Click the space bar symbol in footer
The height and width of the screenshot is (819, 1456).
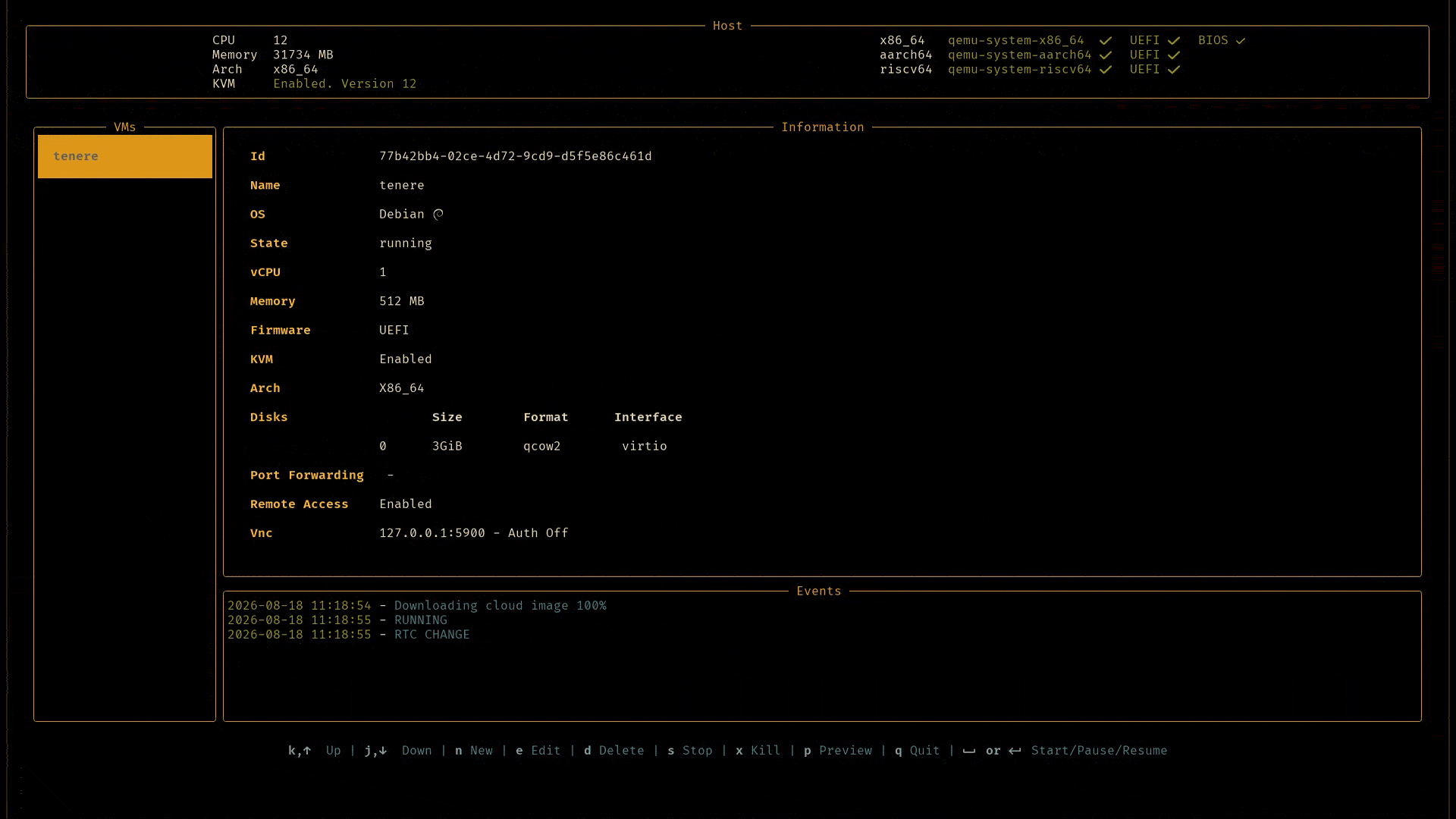pyautogui.click(x=969, y=752)
